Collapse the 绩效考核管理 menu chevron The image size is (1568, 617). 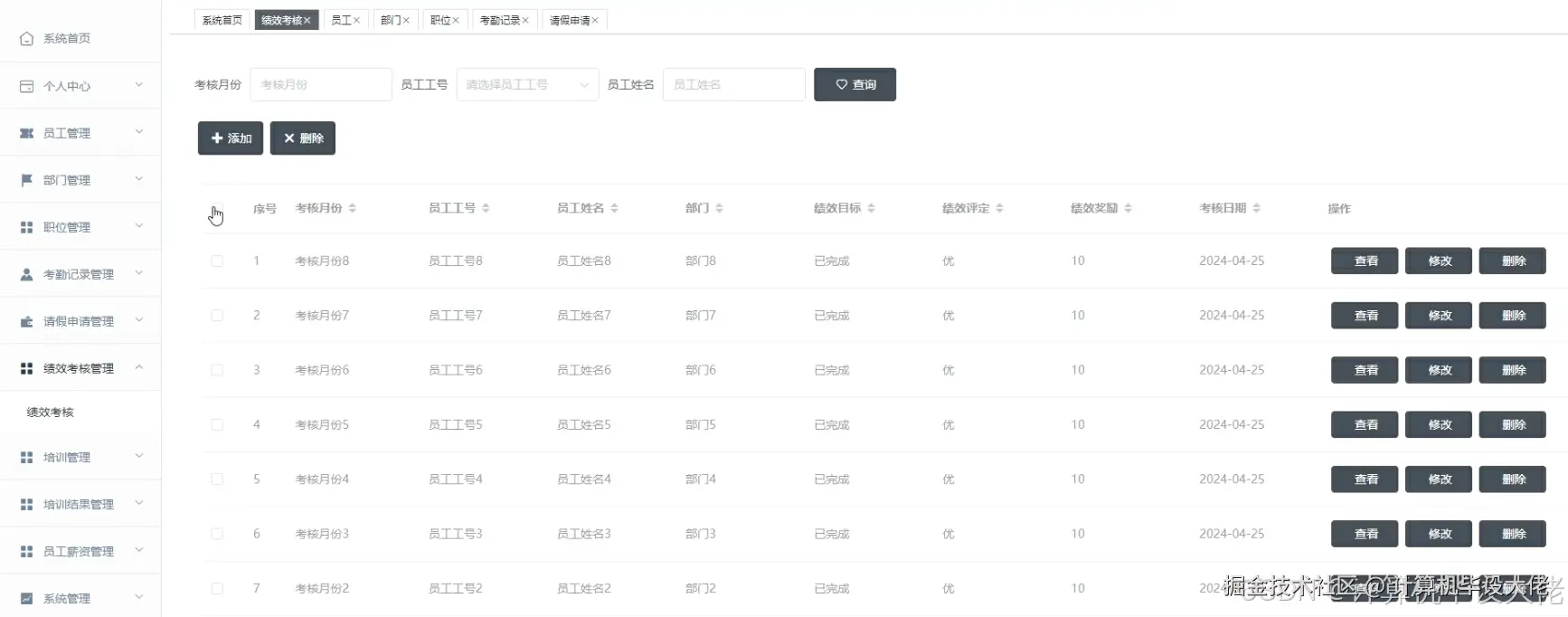pyautogui.click(x=139, y=366)
